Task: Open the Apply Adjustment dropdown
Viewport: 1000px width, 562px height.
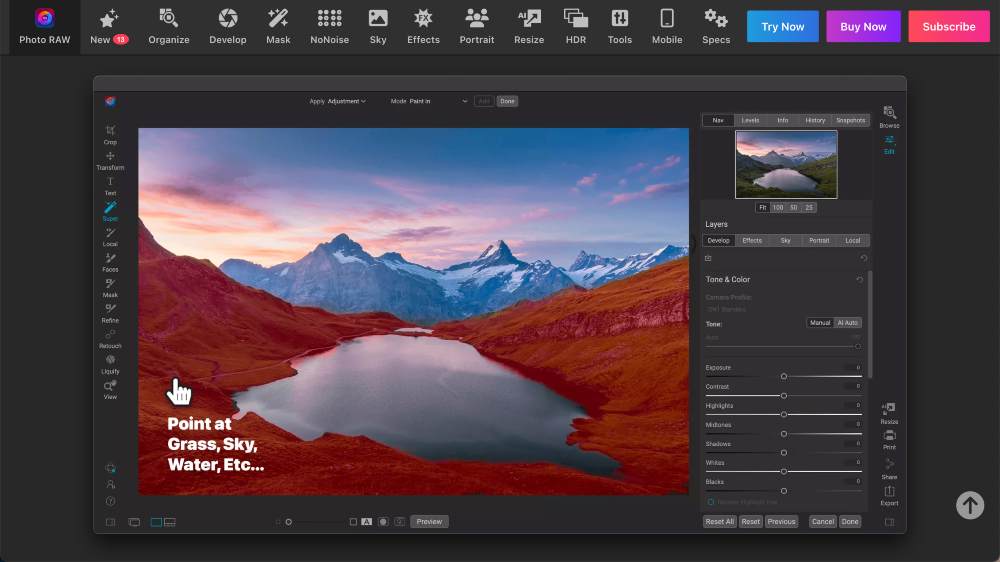Action: tap(343, 101)
